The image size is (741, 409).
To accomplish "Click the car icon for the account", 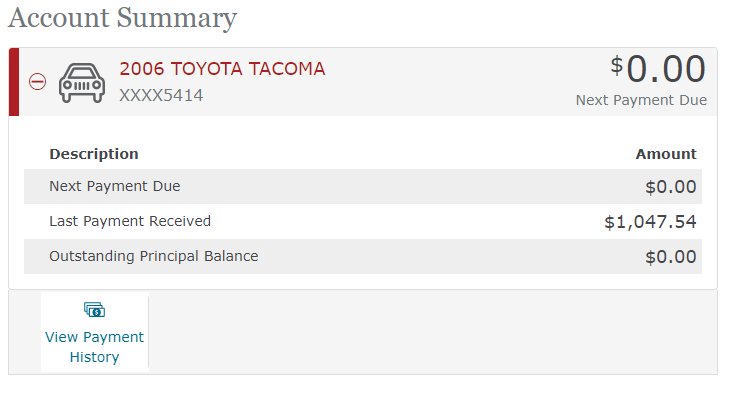I will tap(82, 83).
